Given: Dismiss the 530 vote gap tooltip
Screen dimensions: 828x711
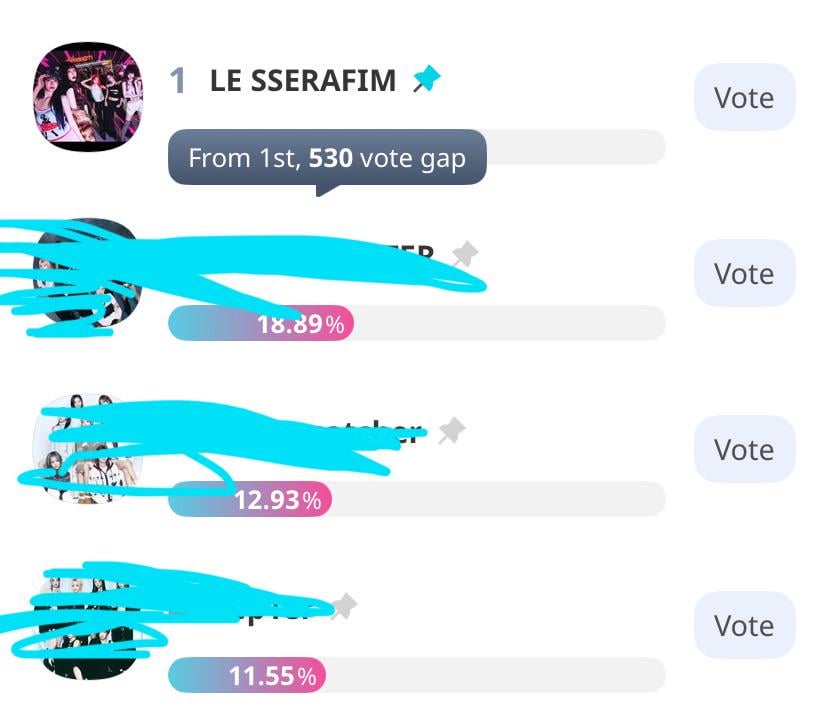Looking at the screenshot, I should (x=327, y=157).
